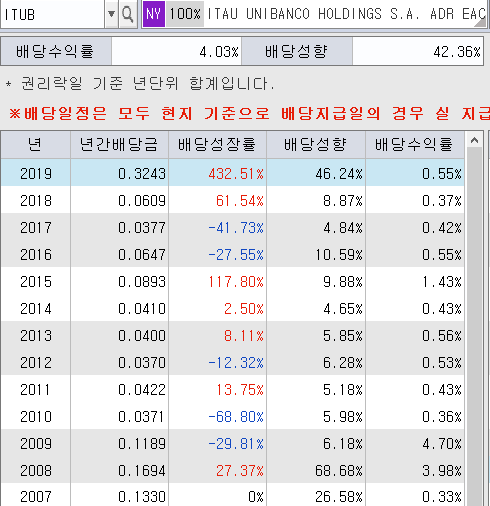Click annual dividend value 0.3243
490x506 pixels.
click(142, 174)
